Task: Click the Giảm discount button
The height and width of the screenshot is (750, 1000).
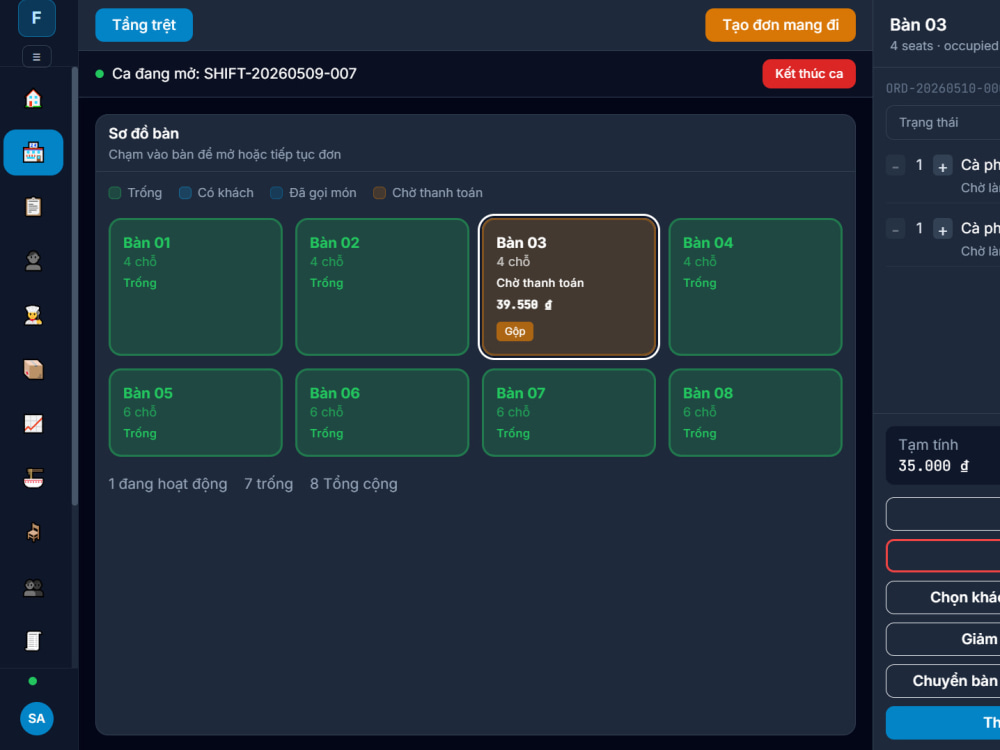Action: coord(943,638)
